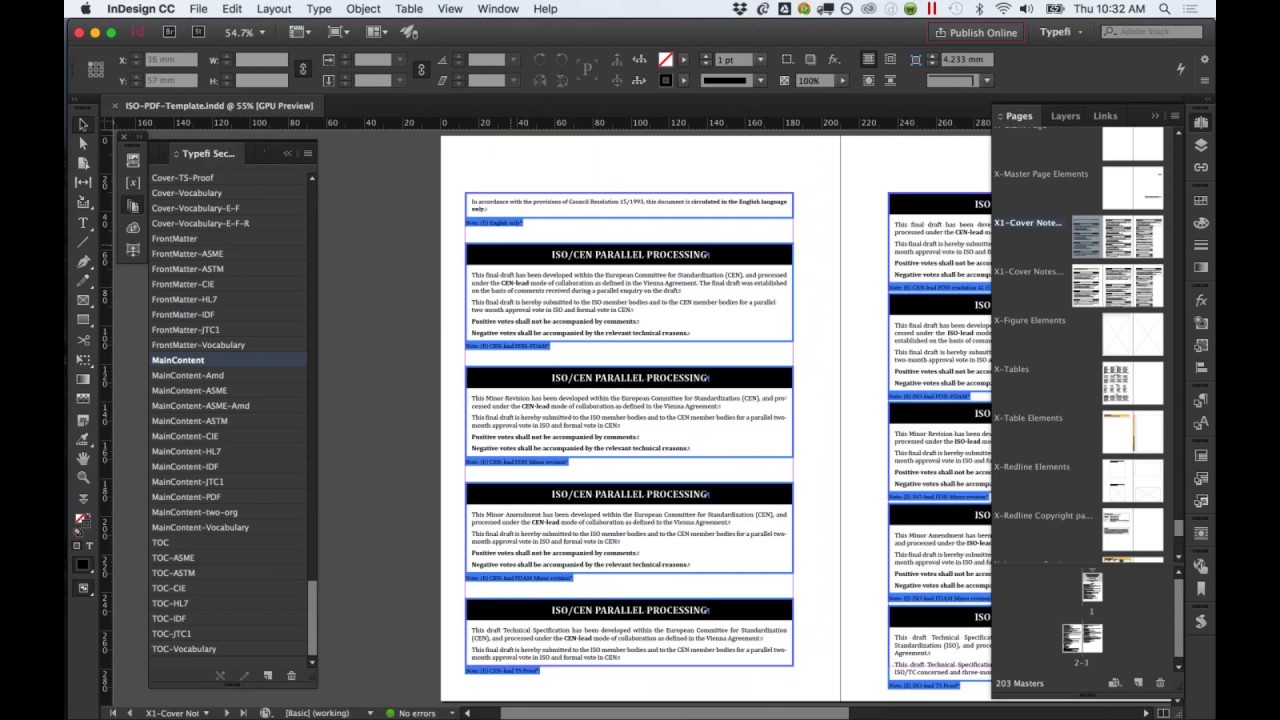This screenshot has width=1280, height=720.
Task: Select the Rectangle Frame tool
Action: [83, 300]
